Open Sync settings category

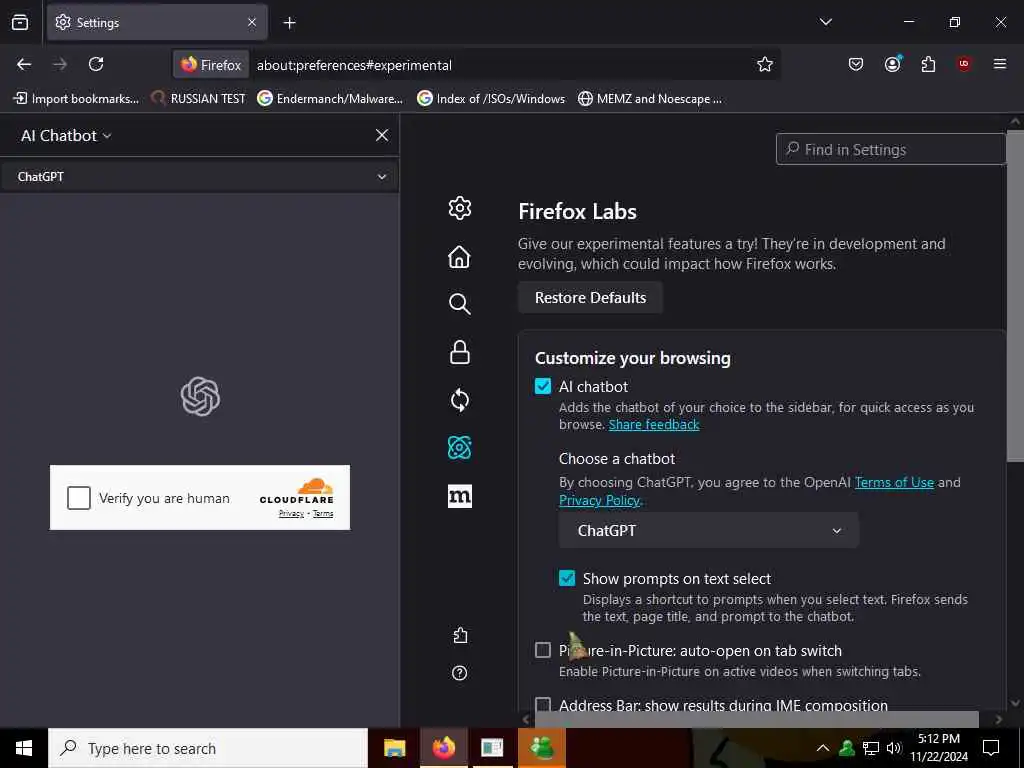point(460,400)
